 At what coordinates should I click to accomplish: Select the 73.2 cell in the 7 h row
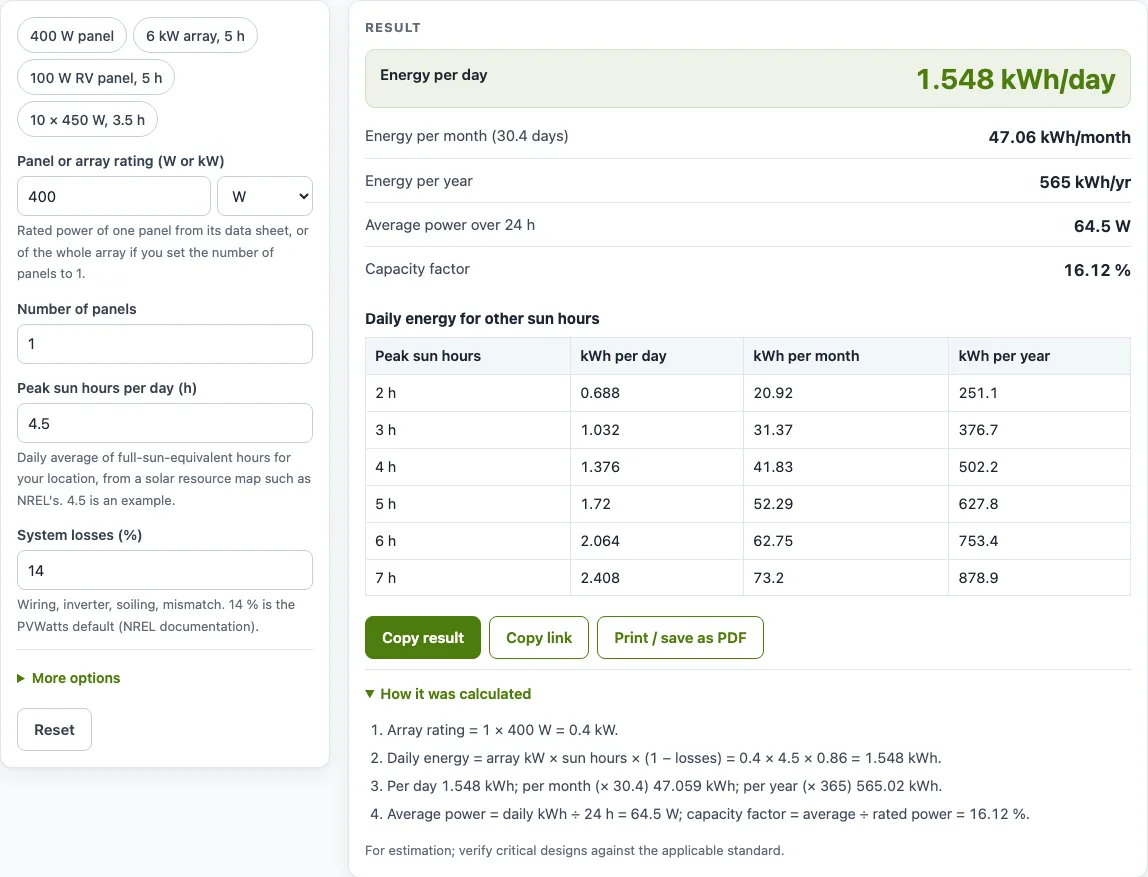click(x=846, y=578)
